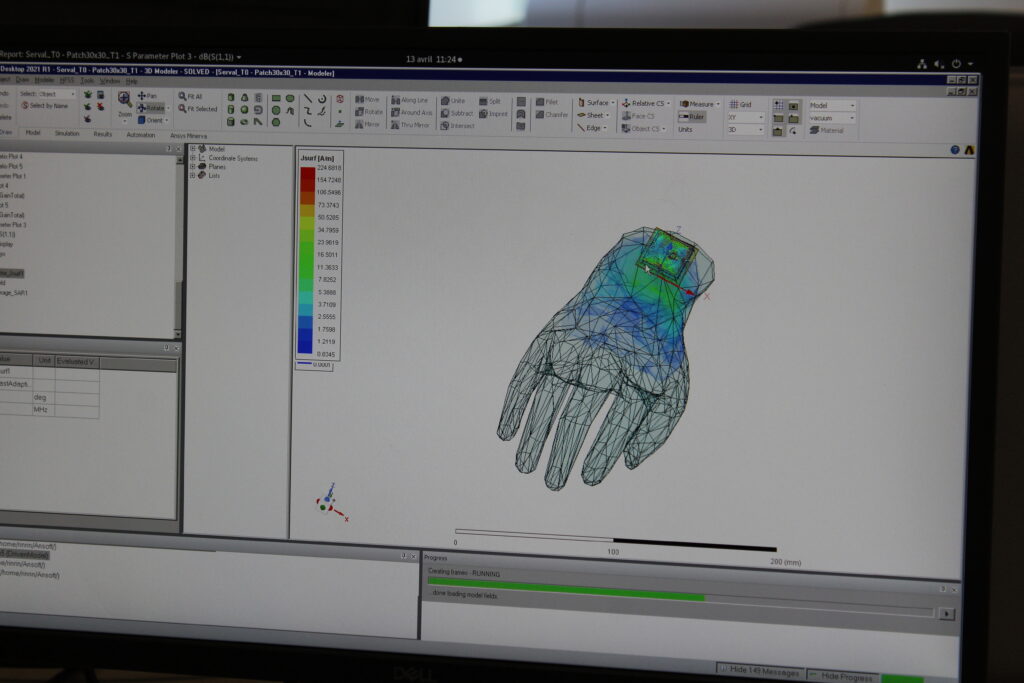The width and height of the screenshot is (1024, 683).
Task: Click Fit All view button
Action: pos(190,96)
